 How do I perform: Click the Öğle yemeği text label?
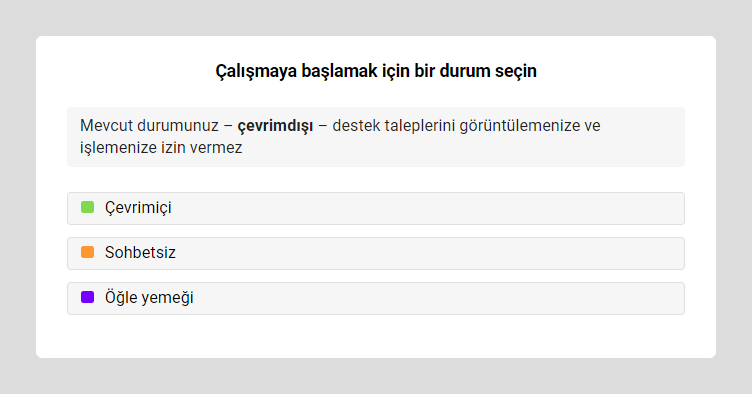point(149,298)
